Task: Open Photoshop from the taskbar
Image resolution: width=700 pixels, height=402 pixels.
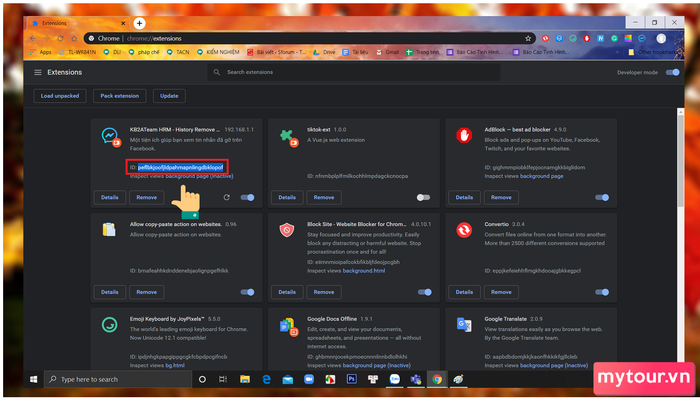Action: pyautogui.click(x=351, y=379)
